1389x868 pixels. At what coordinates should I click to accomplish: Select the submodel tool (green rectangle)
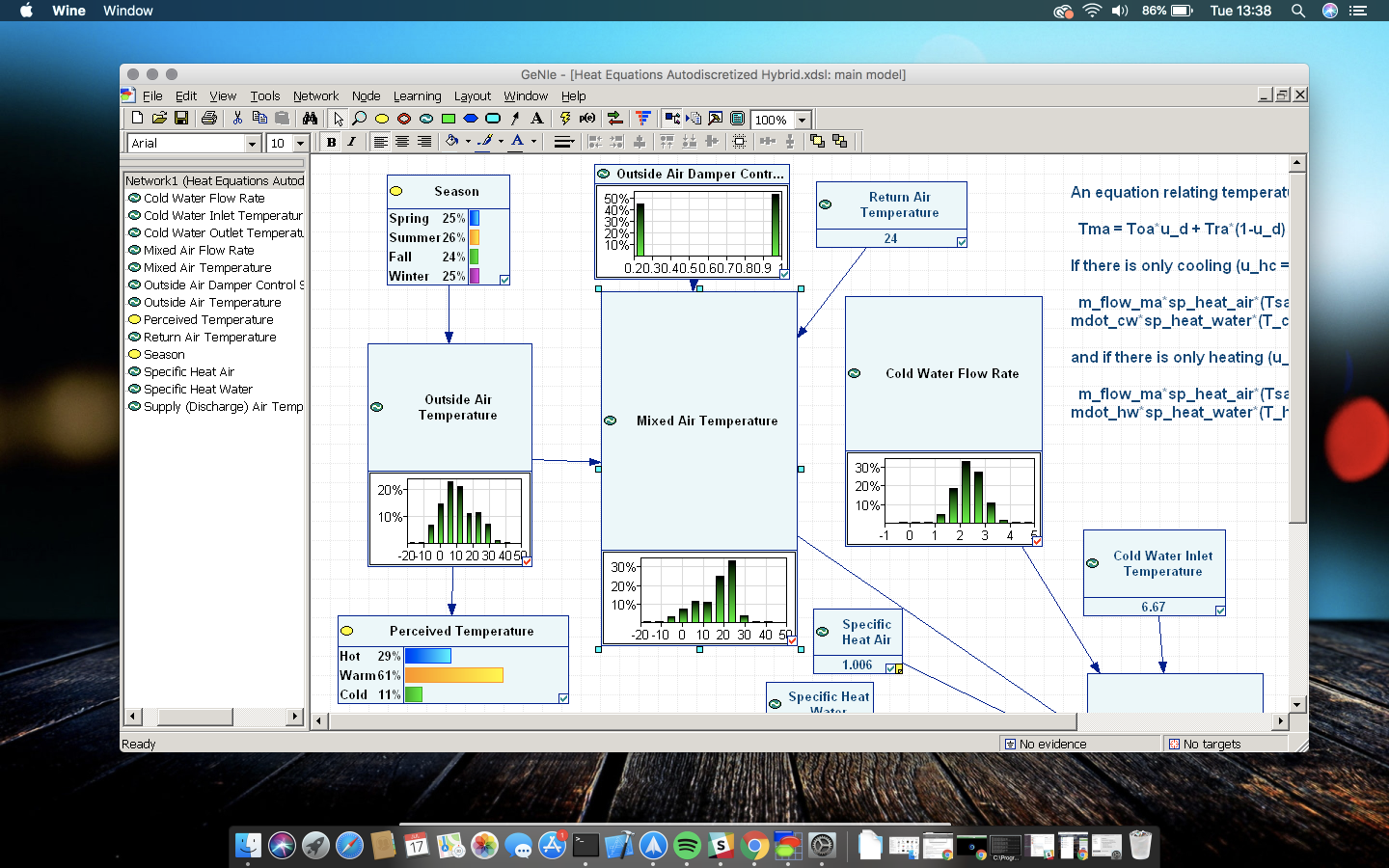tap(448, 118)
